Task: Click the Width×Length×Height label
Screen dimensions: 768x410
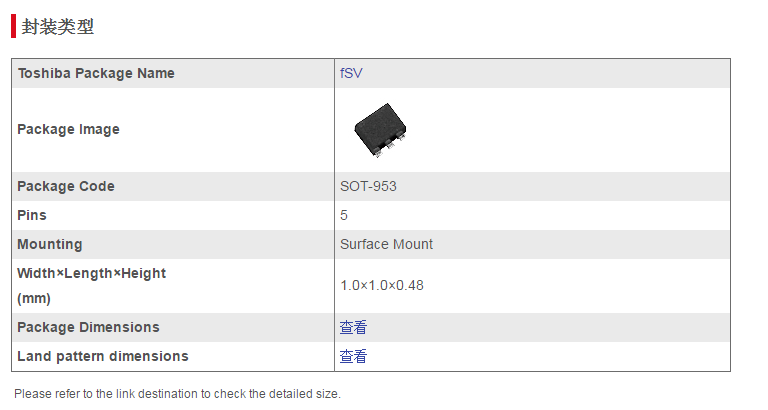Action: (x=92, y=273)
